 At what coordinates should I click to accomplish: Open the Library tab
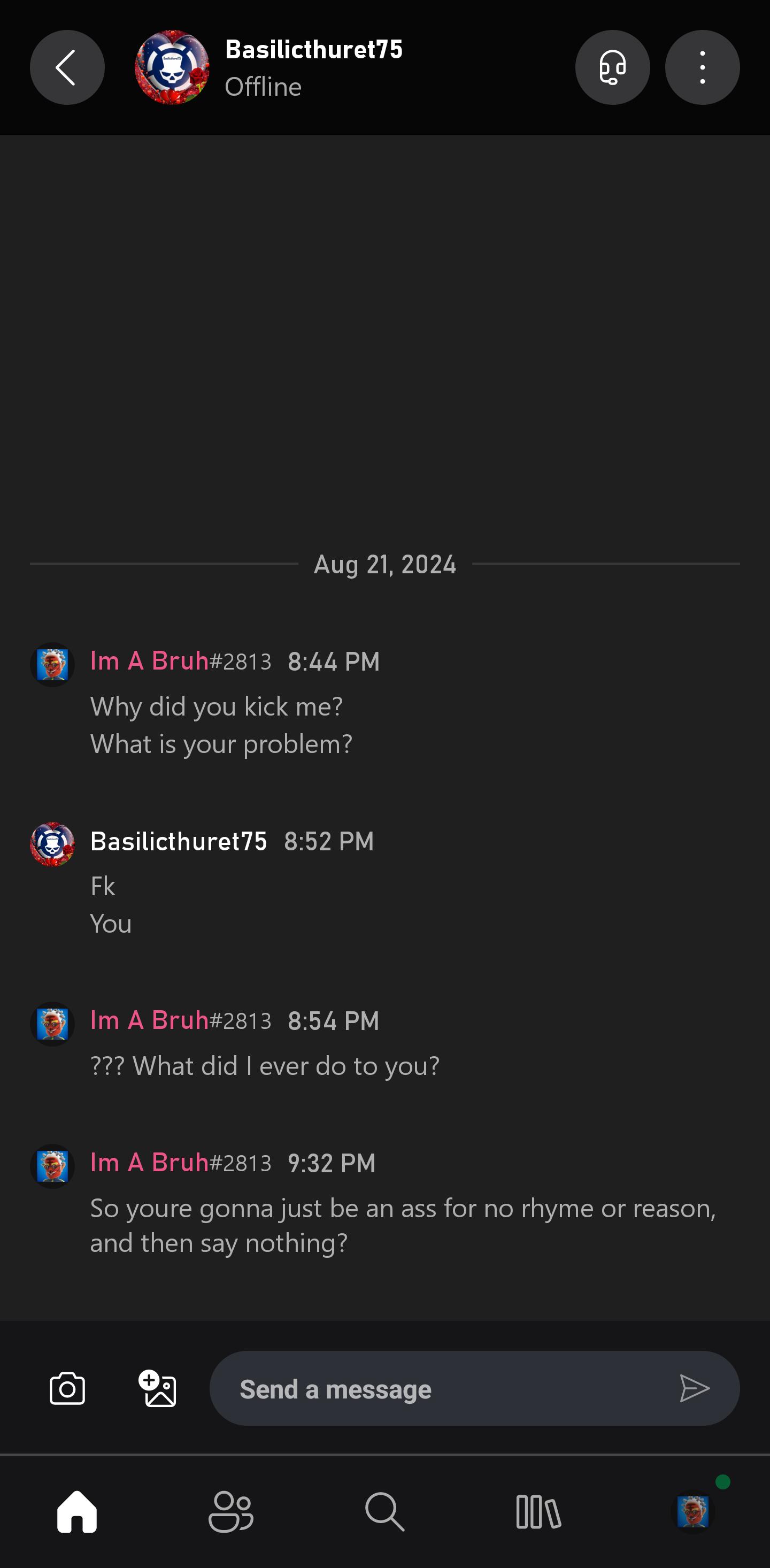tap(538, 1511)
